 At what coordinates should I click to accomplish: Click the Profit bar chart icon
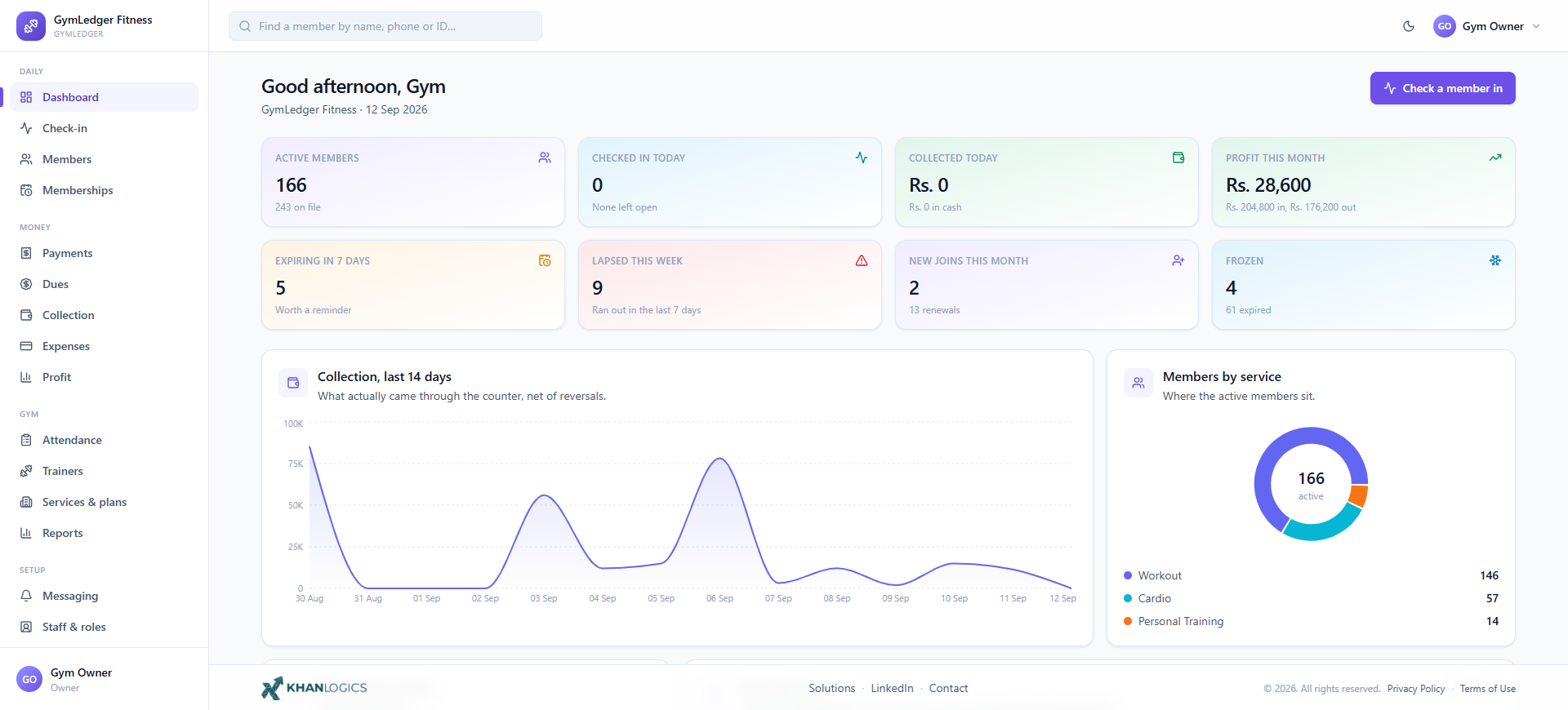(26, 377)
